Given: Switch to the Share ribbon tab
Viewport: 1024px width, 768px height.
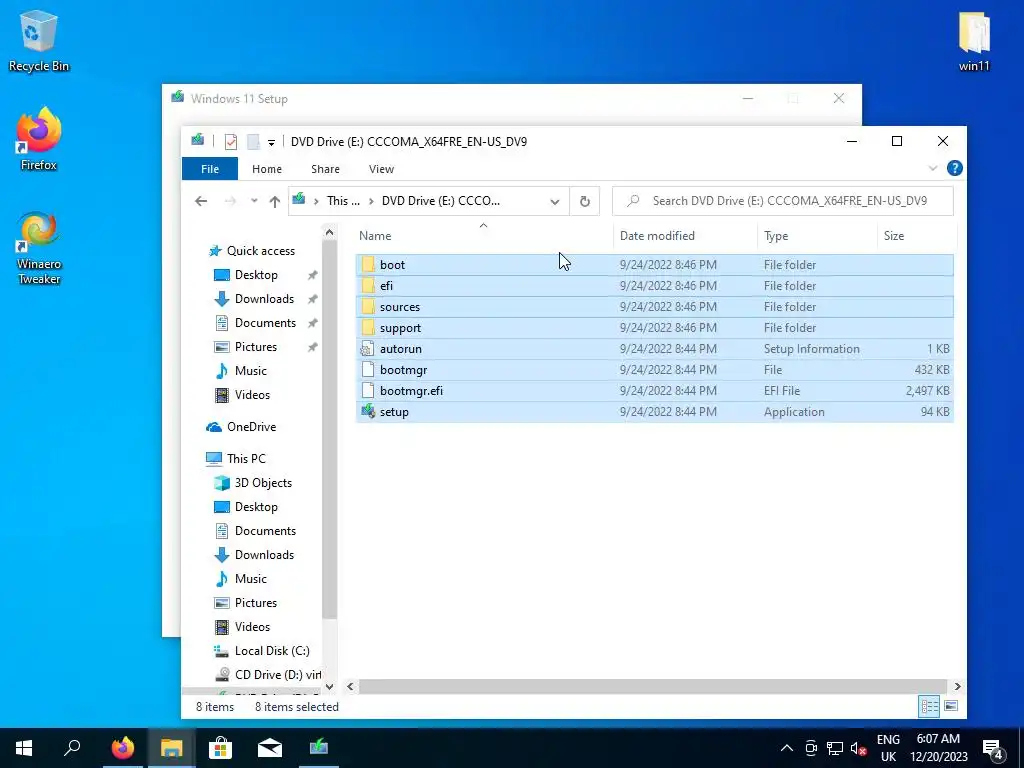Looking at the screenshot, I should pyautogui.click(x=325, y=168).
